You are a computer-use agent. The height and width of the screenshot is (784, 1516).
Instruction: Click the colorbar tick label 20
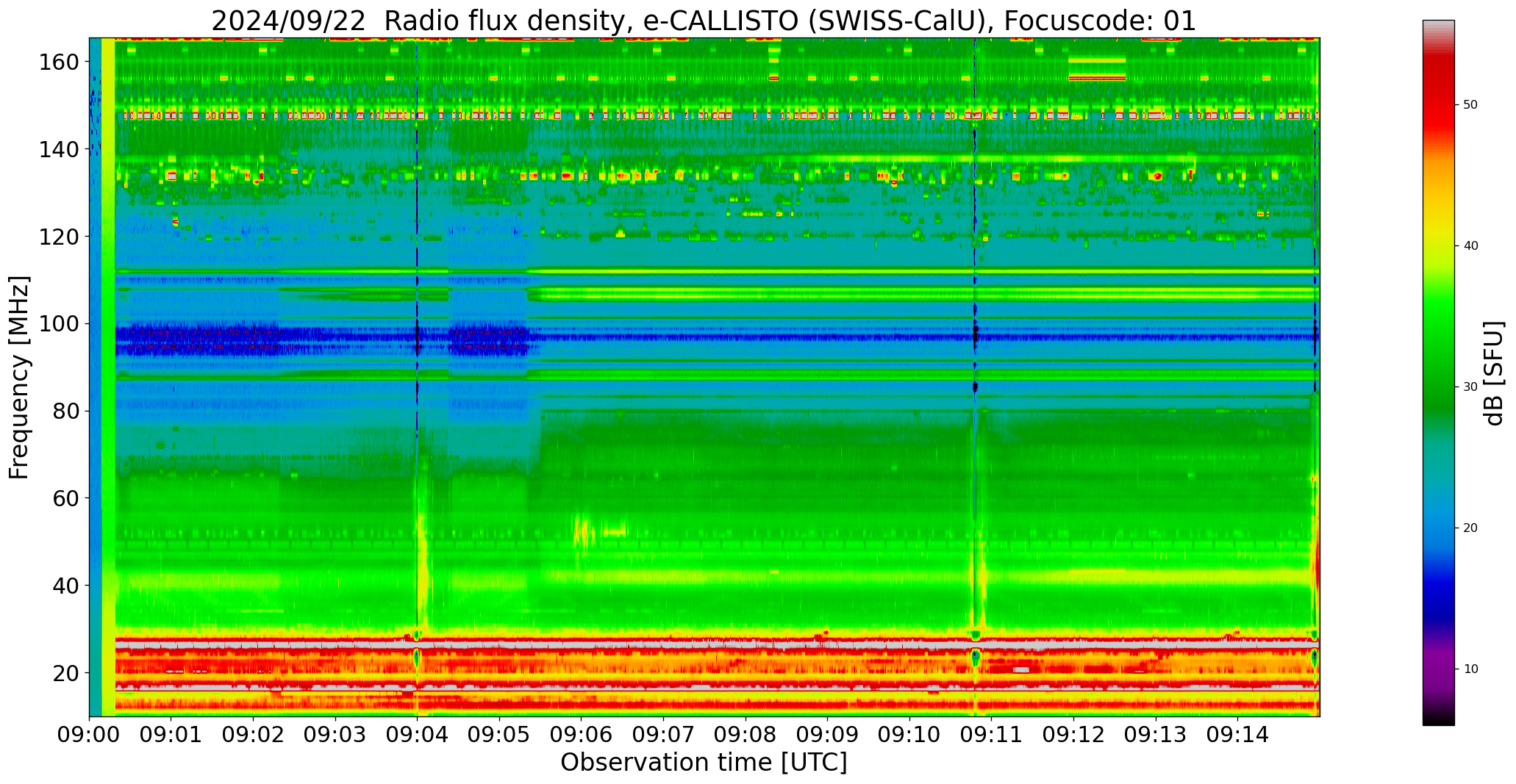coord(1471,528)
